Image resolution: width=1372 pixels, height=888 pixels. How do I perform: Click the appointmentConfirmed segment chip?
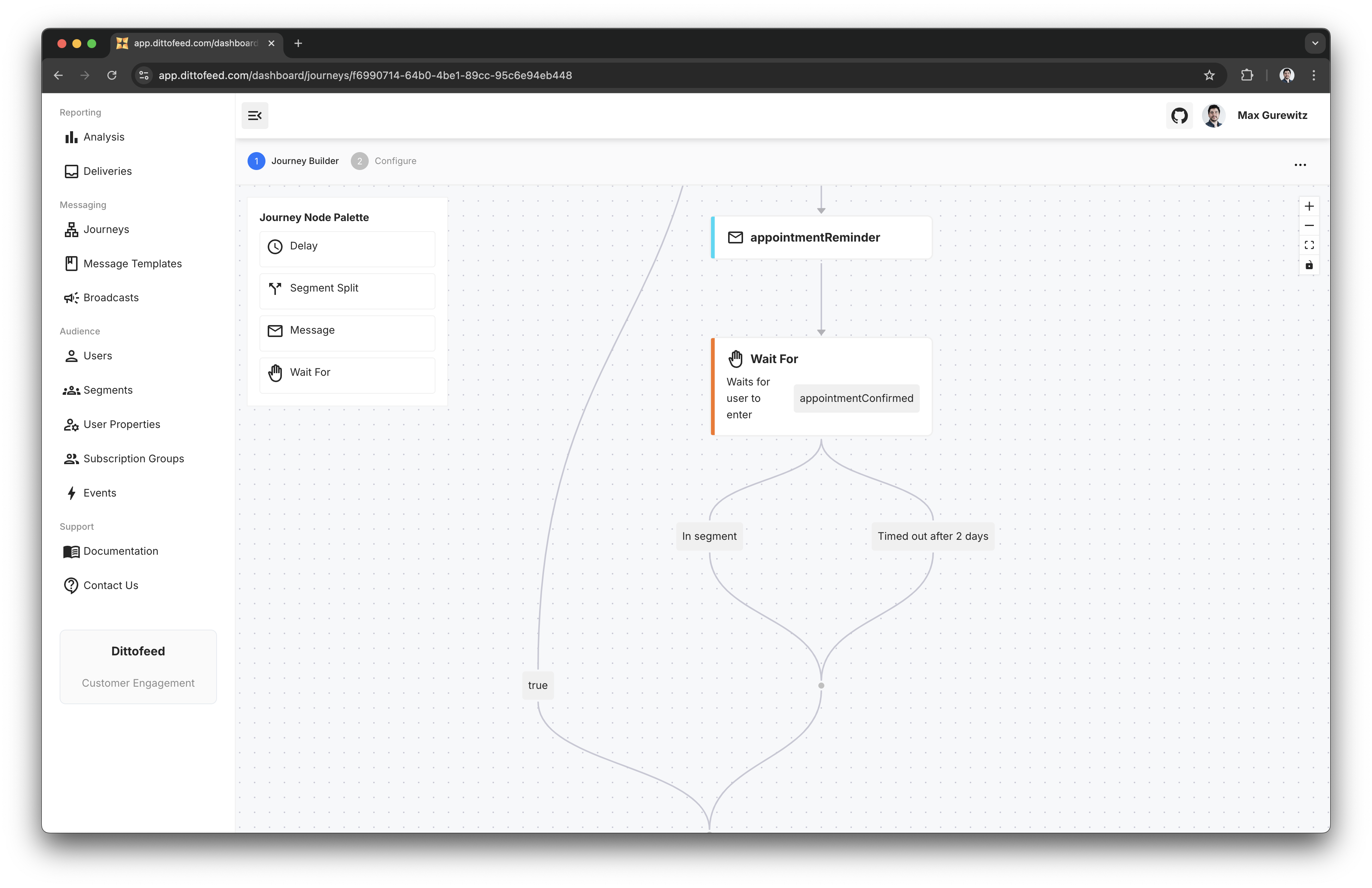tap(856, 399)
